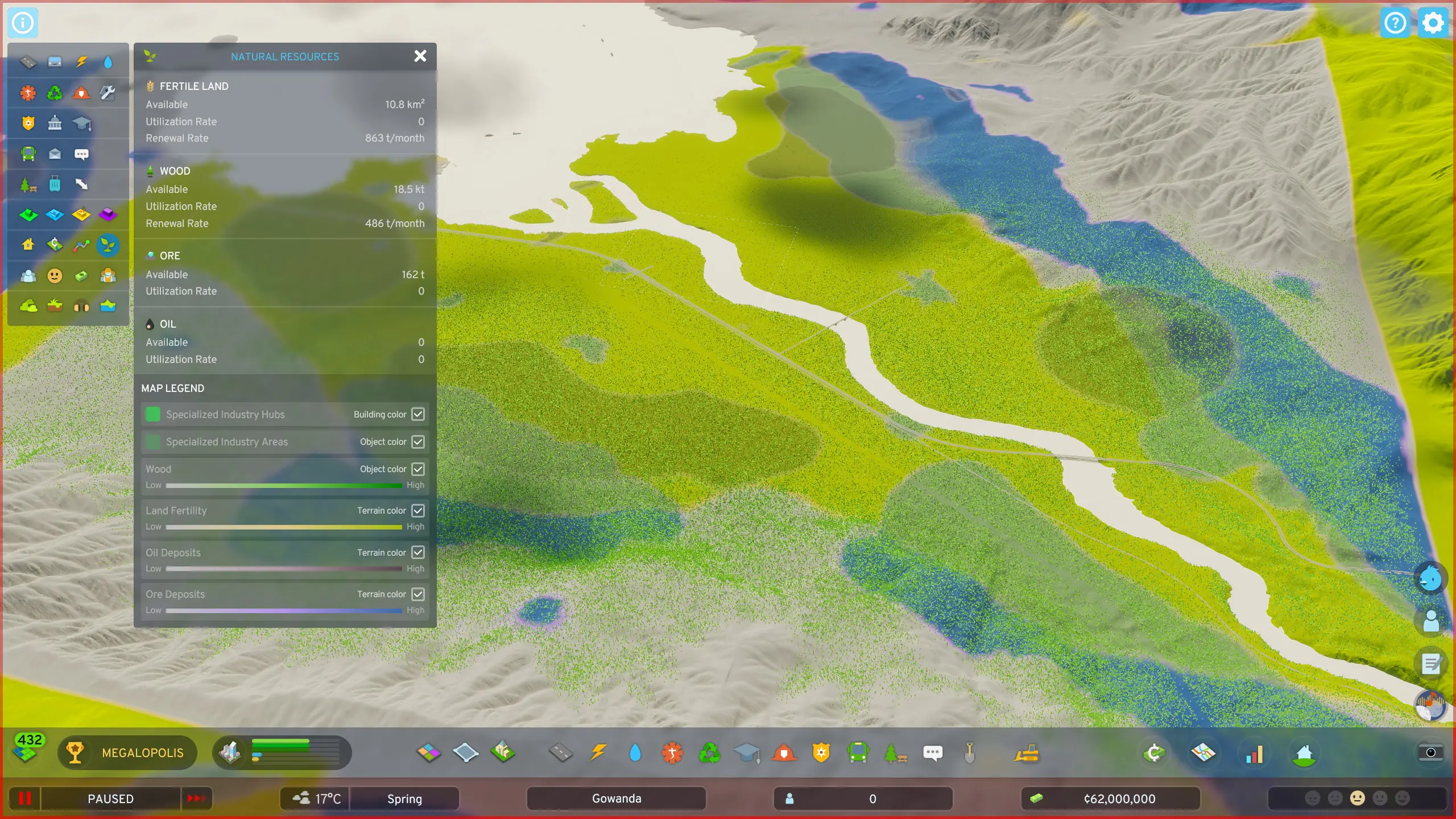Click the MEGALOPOLIS milestone button
This screenshot has height=819, width=1456.
pos(127,753)
